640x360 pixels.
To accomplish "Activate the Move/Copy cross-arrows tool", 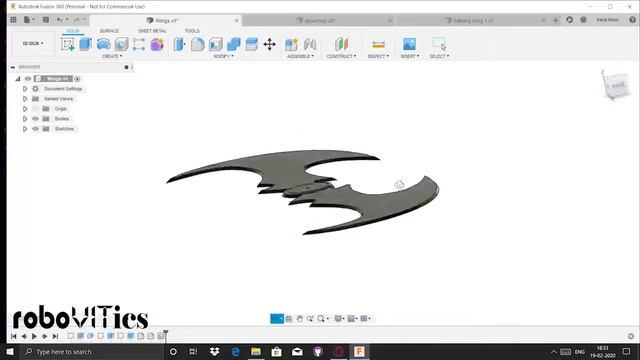I will [269, 44].
